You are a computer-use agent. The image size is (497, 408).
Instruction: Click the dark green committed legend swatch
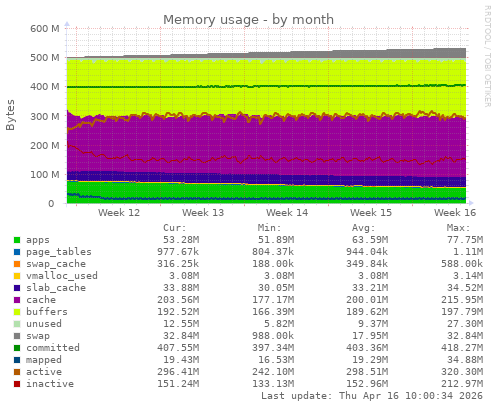coord(17,348)
